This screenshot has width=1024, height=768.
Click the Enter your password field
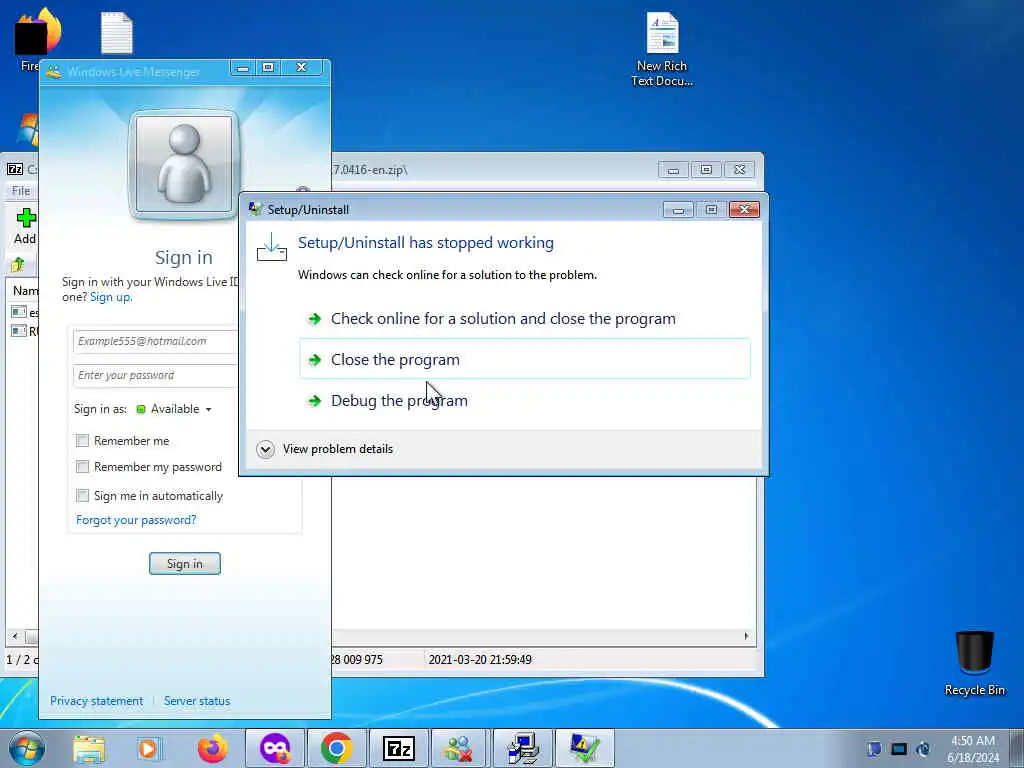click(x=155, y=375)
